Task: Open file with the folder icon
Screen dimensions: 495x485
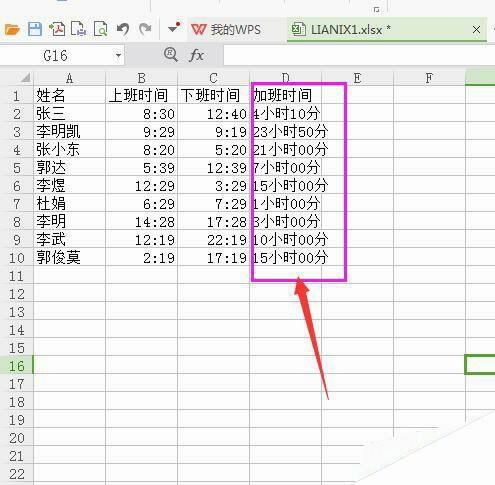Action: [x=12, y=30]
